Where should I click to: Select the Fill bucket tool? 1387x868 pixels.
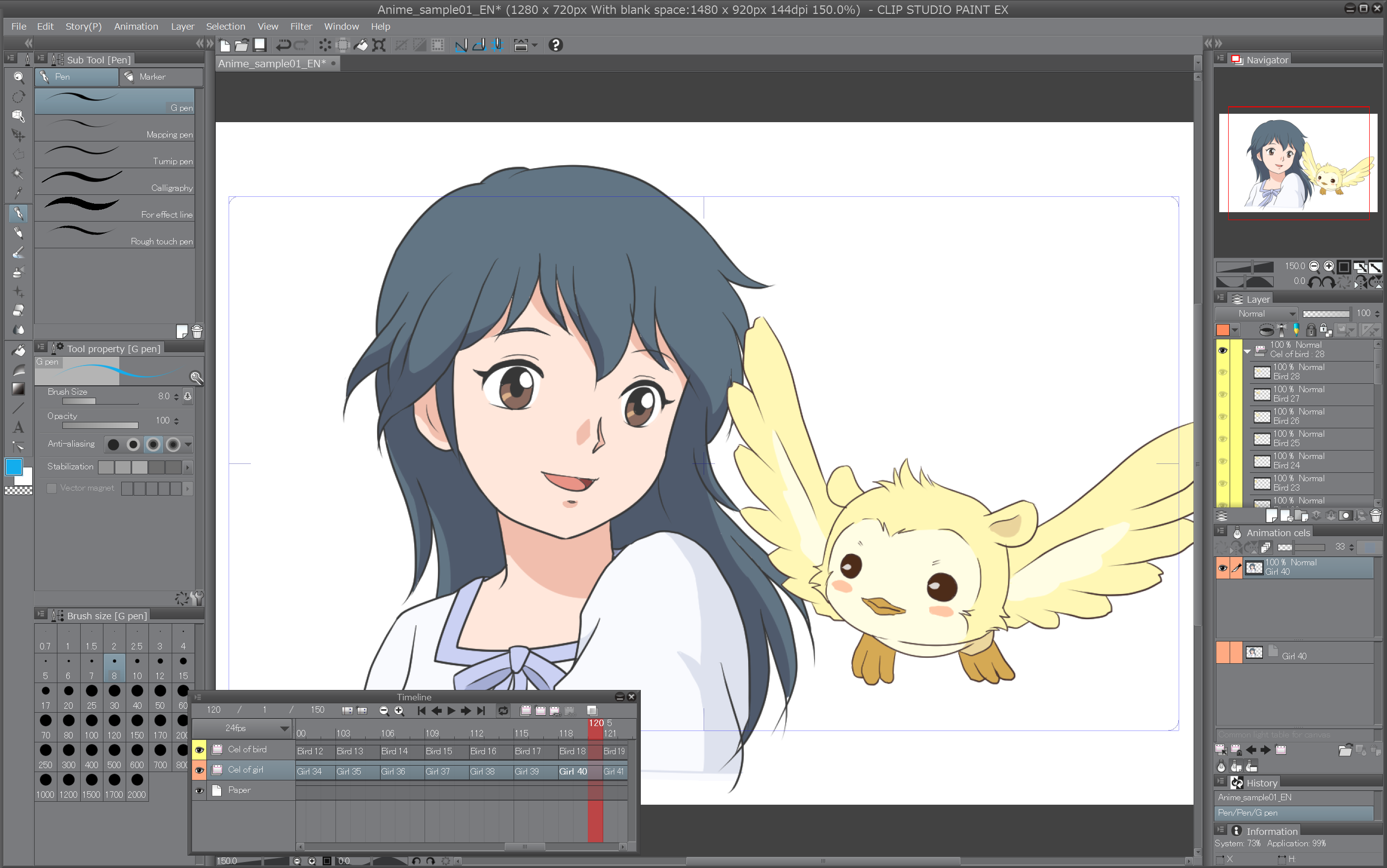18,350
